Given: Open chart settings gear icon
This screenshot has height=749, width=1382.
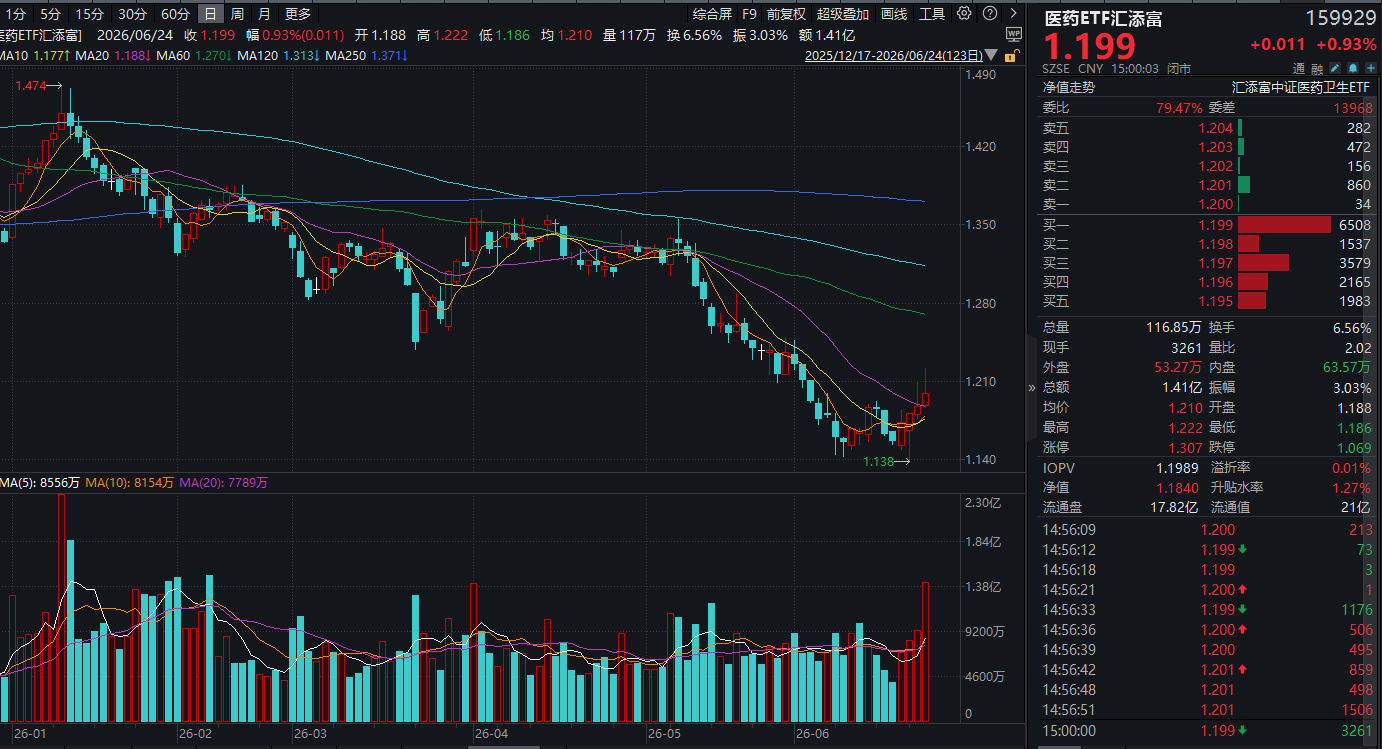Looking at the screenshot, I should coord(964,13).
